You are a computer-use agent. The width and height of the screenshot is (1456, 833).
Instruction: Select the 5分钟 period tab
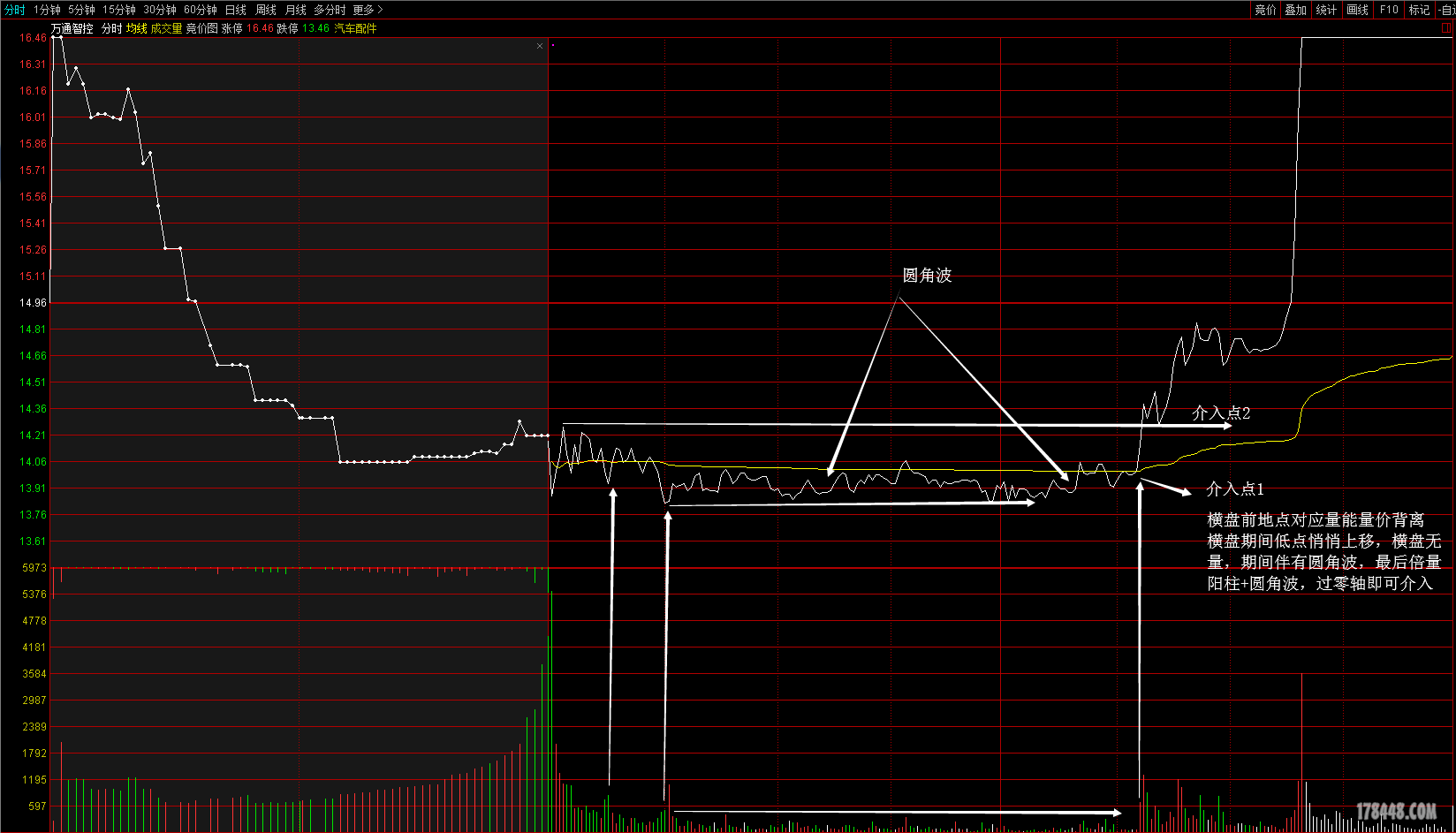81,10
